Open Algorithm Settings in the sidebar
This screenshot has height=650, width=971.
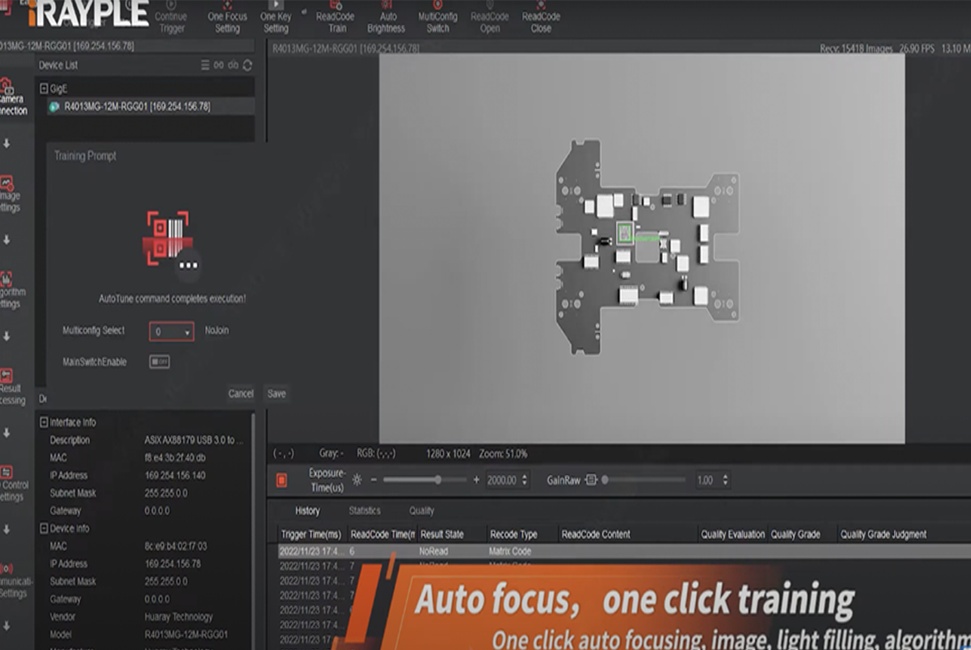tap(10, 290)
